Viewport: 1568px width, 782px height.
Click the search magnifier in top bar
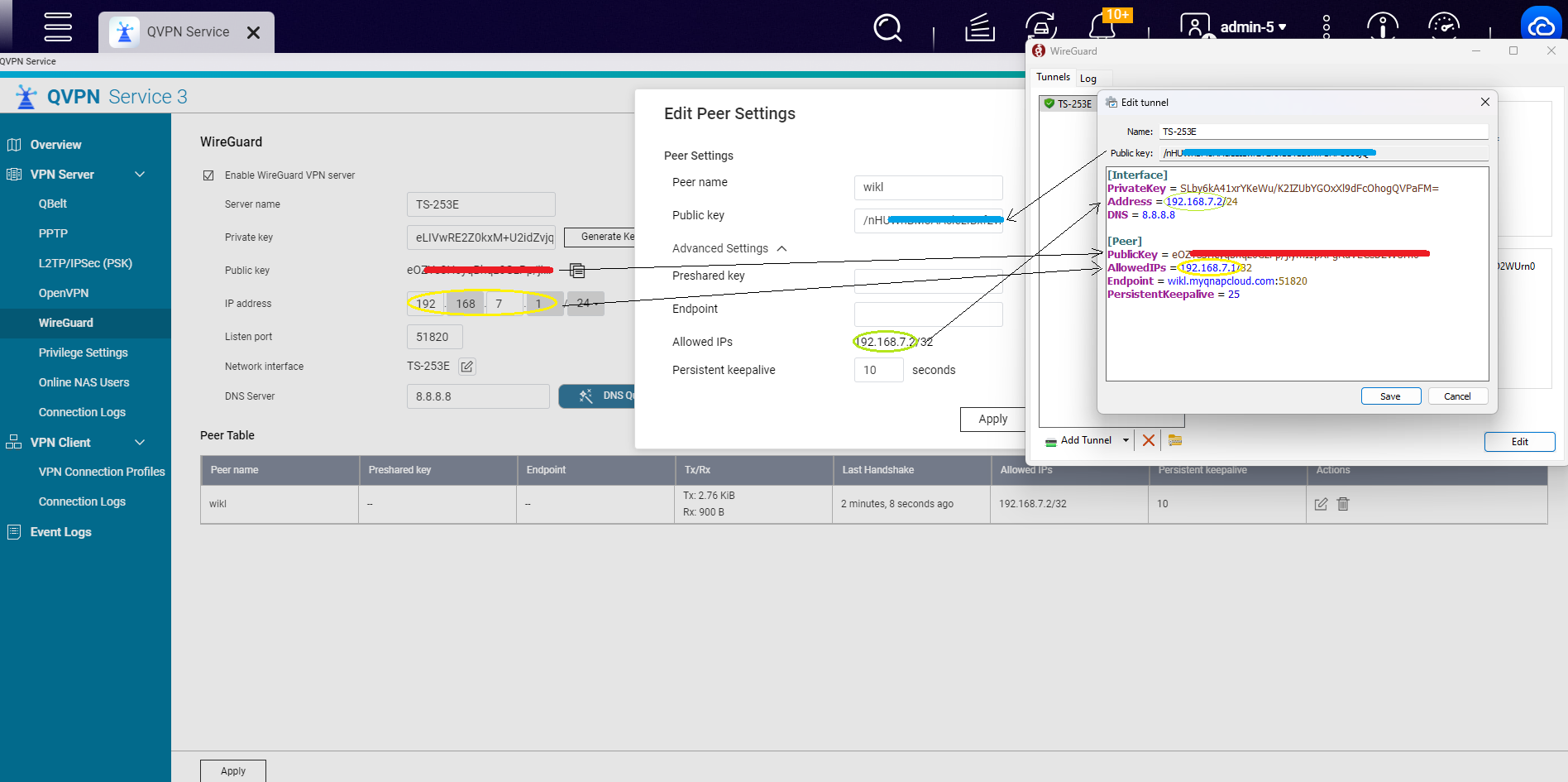[887, 27]
